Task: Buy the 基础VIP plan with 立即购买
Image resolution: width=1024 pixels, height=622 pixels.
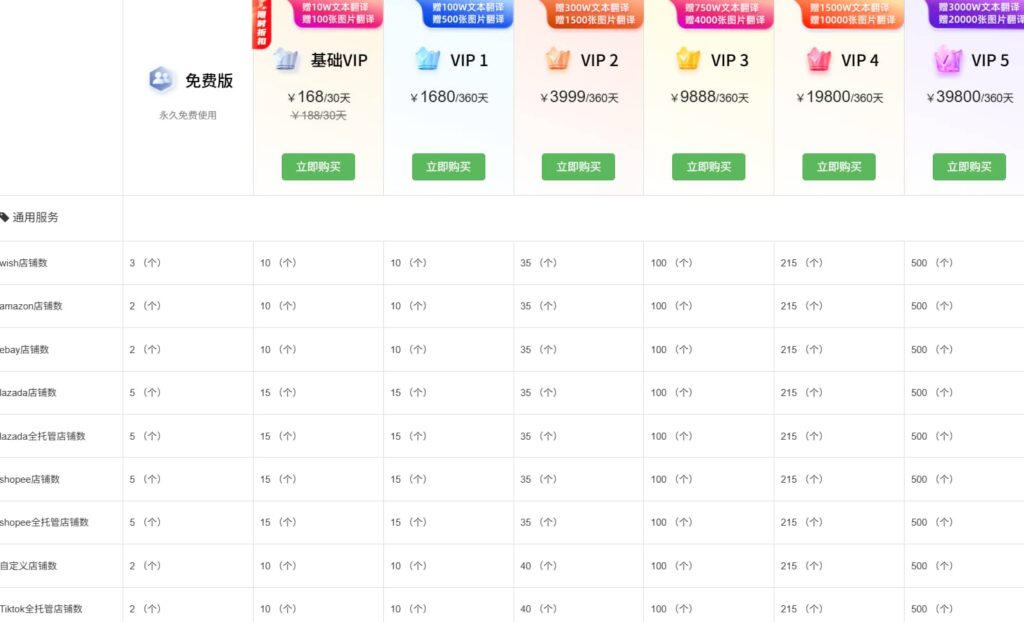Action: [318, 167]
